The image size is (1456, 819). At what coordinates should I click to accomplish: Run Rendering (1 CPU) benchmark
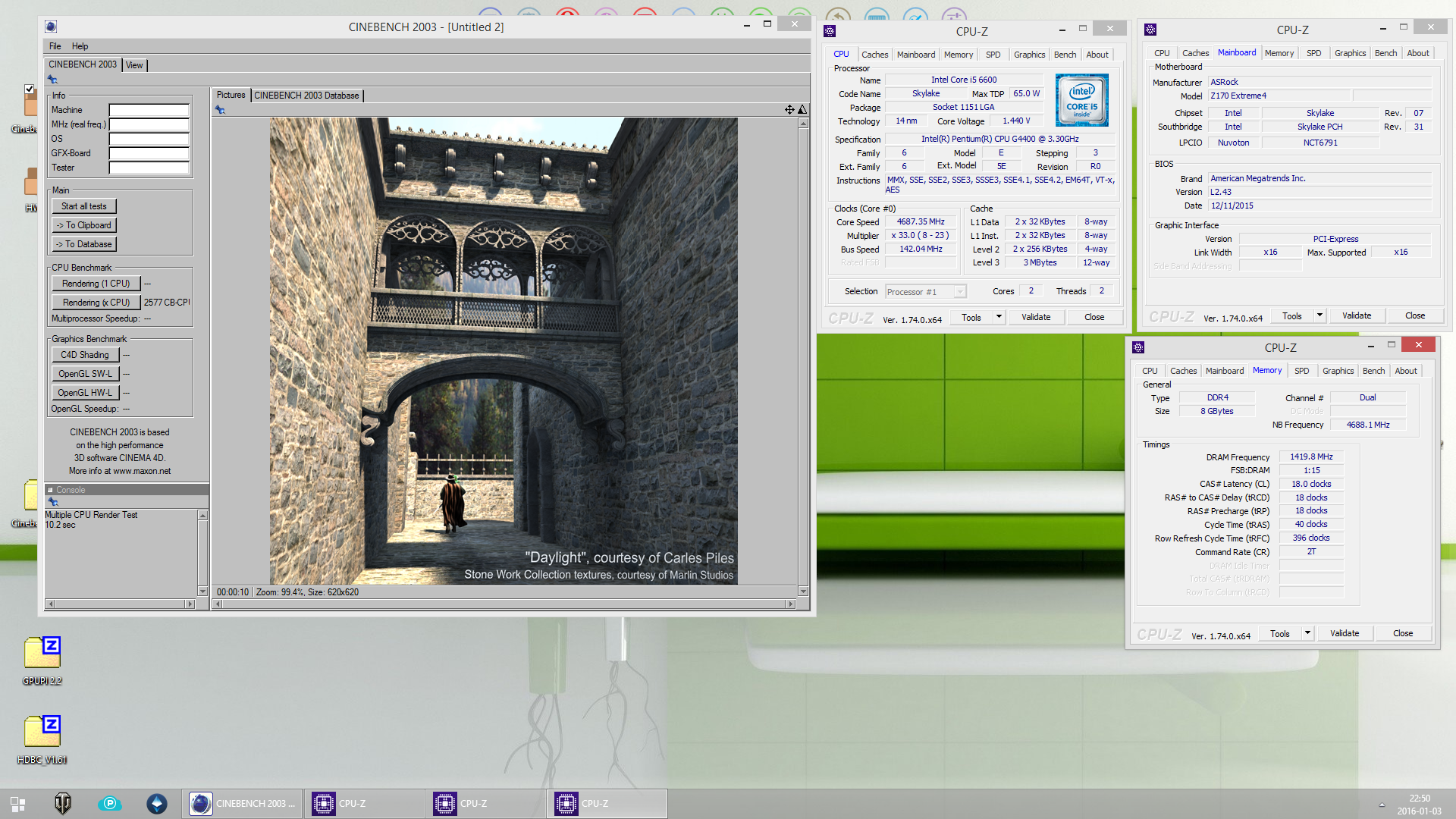(x=96, y=284)
